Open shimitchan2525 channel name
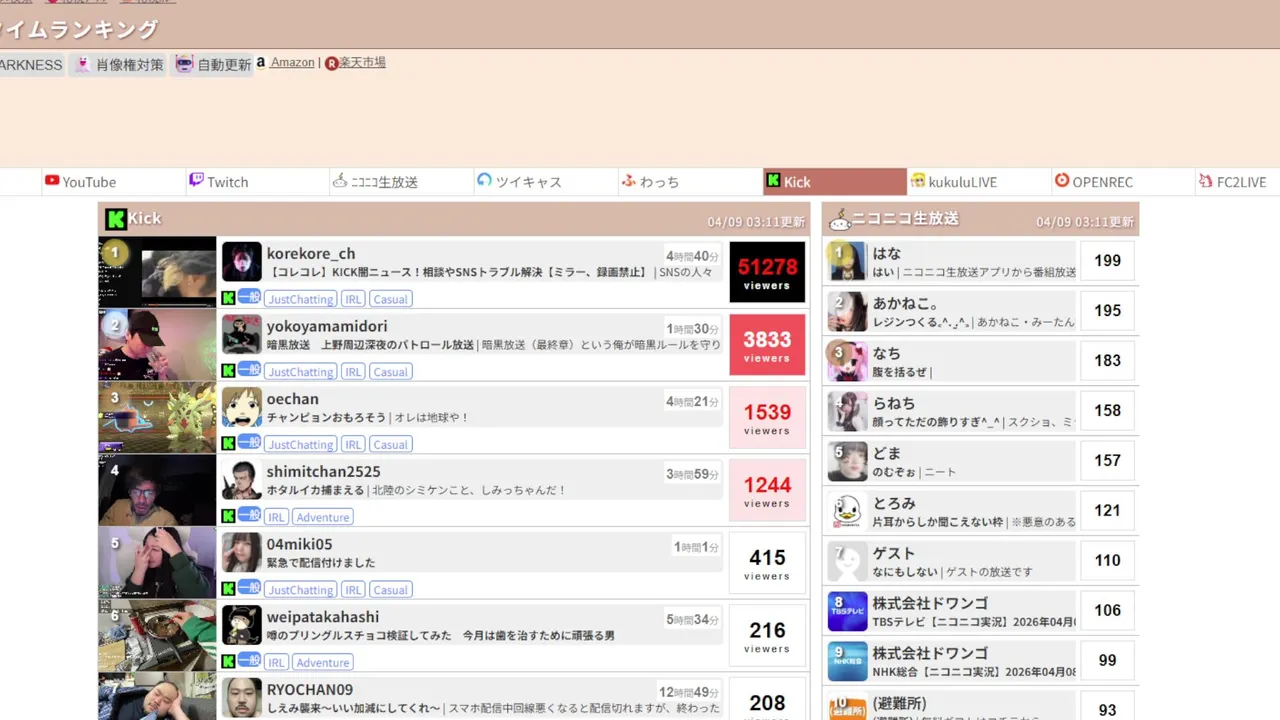1280x720 pixels. point(323,472)
